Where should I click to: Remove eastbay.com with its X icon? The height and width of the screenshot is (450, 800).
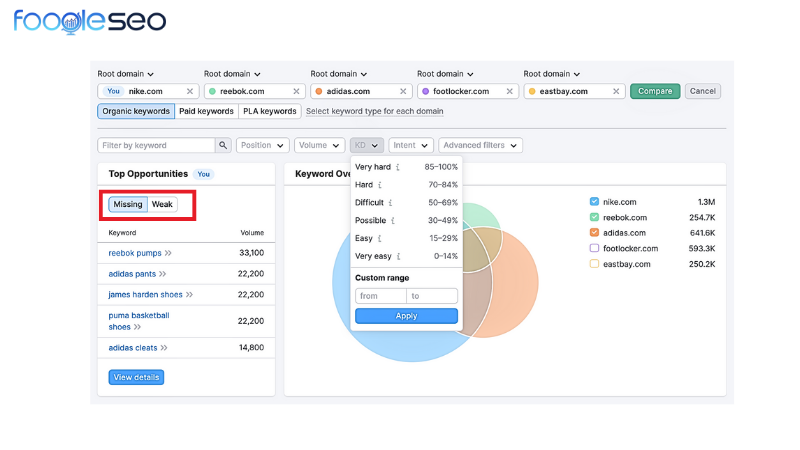click(x=616, y=91)
